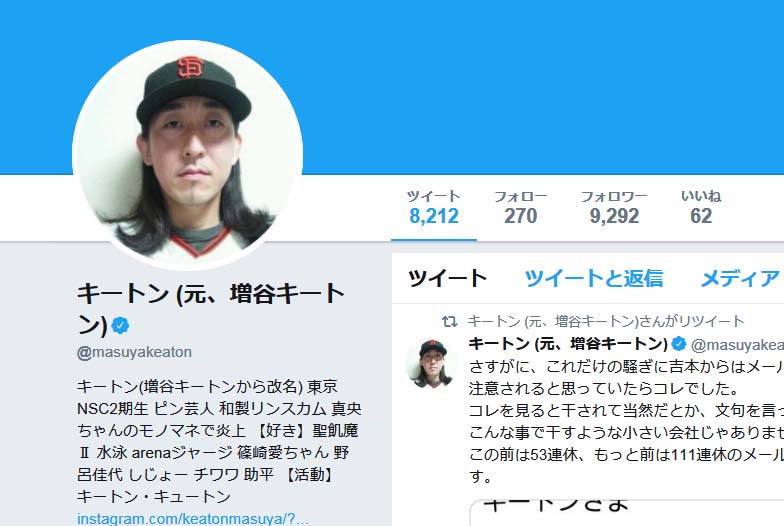Screen dimensions: 784x526
Task: Open the instagram.com/keatonmasuya link
Action: [x=192, y=518]
